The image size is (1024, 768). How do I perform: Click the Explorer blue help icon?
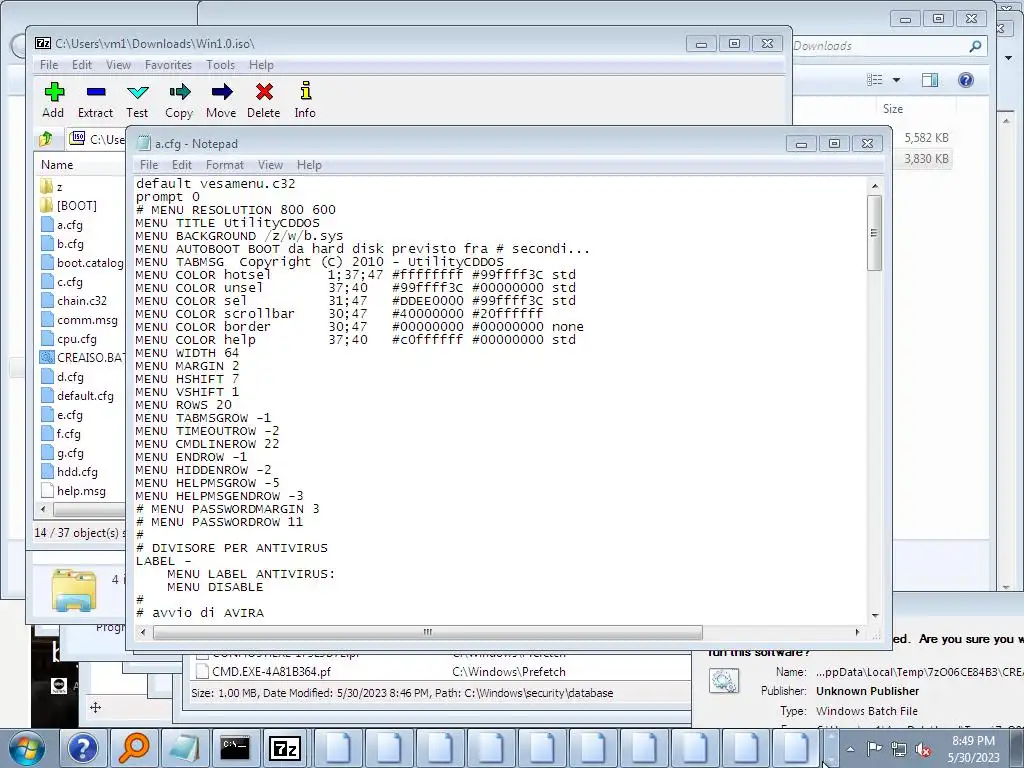966,80
